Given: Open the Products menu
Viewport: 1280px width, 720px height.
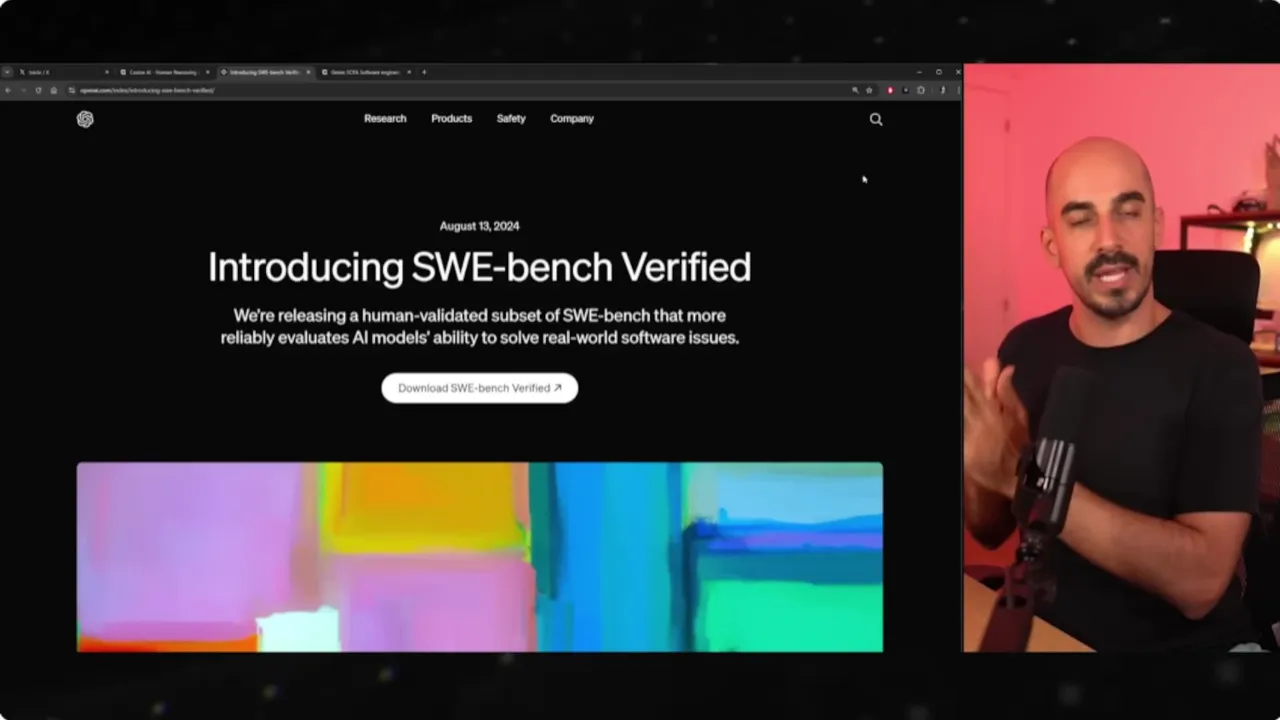Looking at the screenshot, I should (x=451, y=118).
